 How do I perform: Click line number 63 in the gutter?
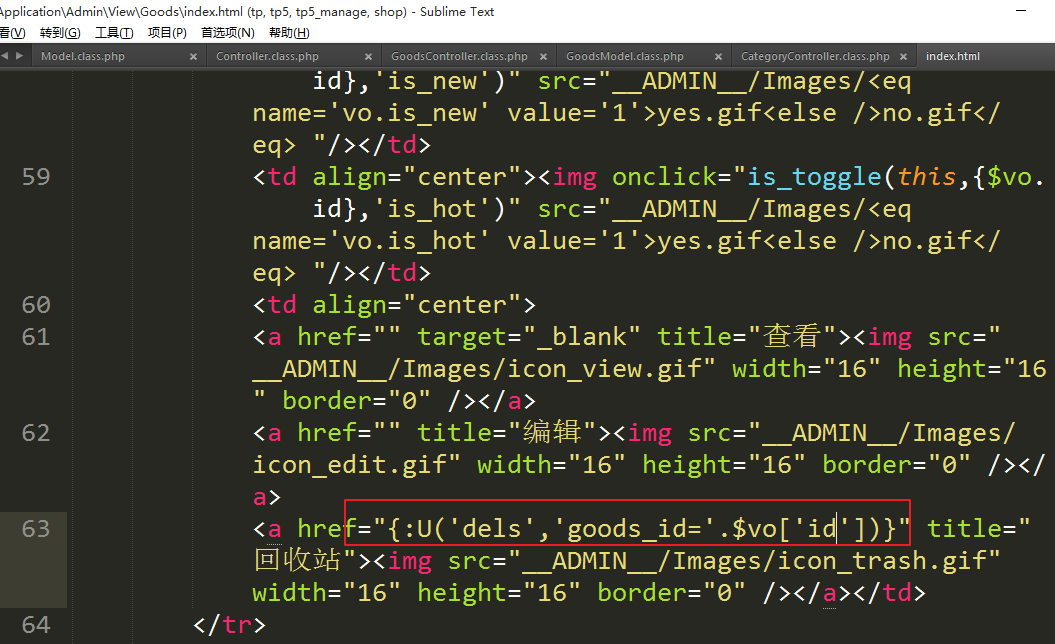[36, 529]
